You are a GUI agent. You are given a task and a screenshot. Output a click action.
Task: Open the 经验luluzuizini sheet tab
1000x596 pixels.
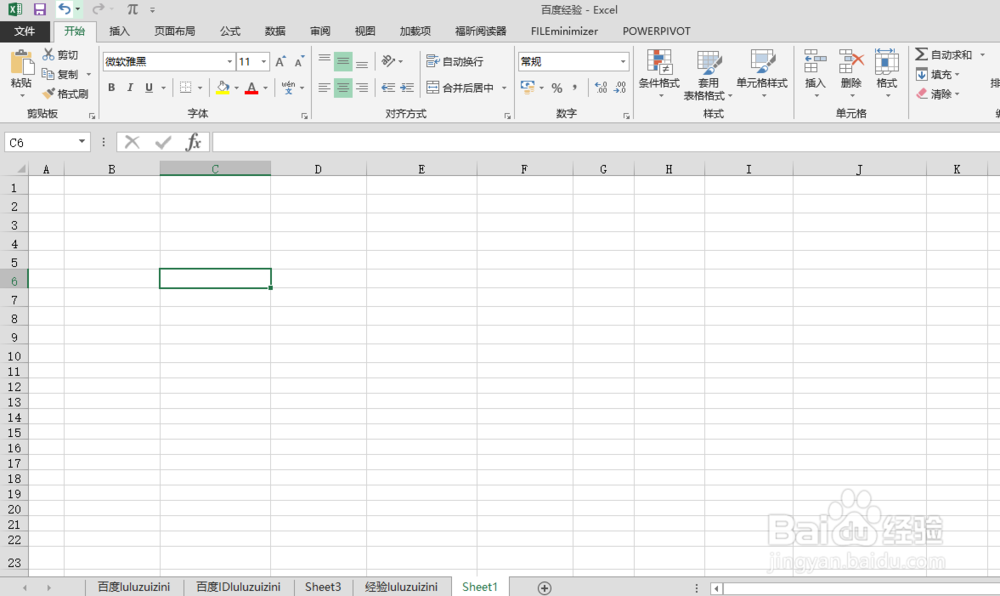pos(401,587)
